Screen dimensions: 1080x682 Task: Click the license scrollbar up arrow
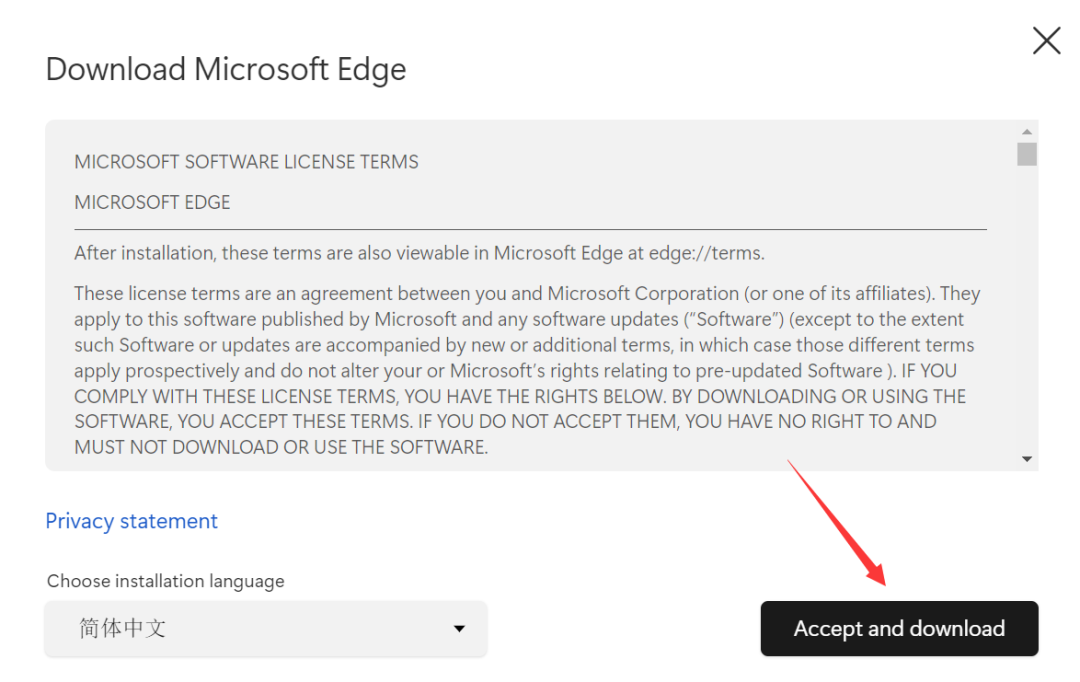tap(1026, 132)
